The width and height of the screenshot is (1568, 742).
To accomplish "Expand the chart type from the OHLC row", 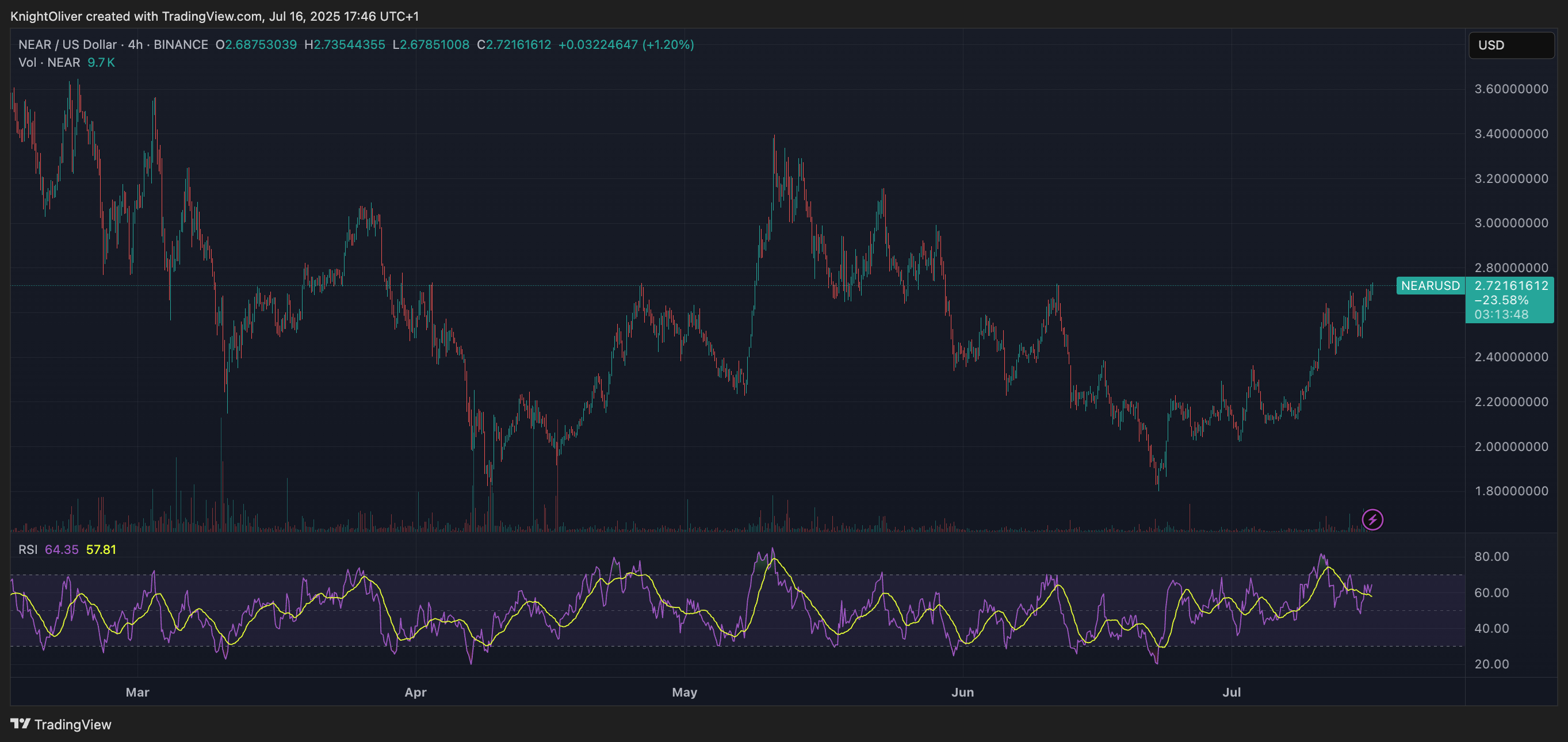I will [x=255, y=44].
